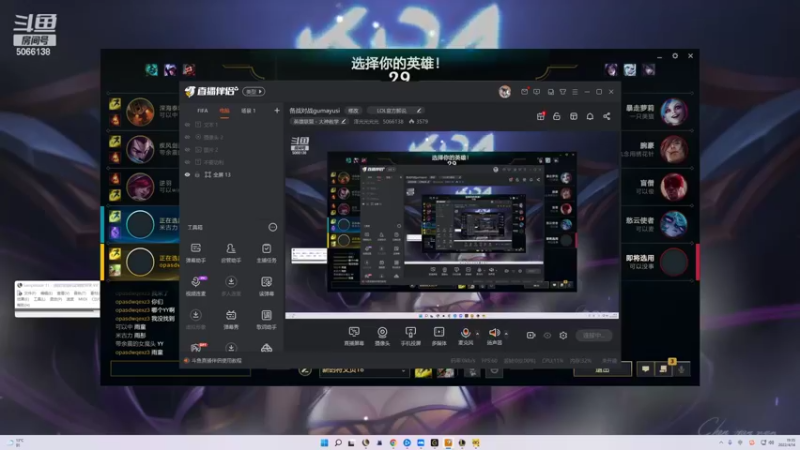This screenshot has width=800, height=450.
Task: Click the padlock icon in stream header
Action: click(x=557, y=116)
